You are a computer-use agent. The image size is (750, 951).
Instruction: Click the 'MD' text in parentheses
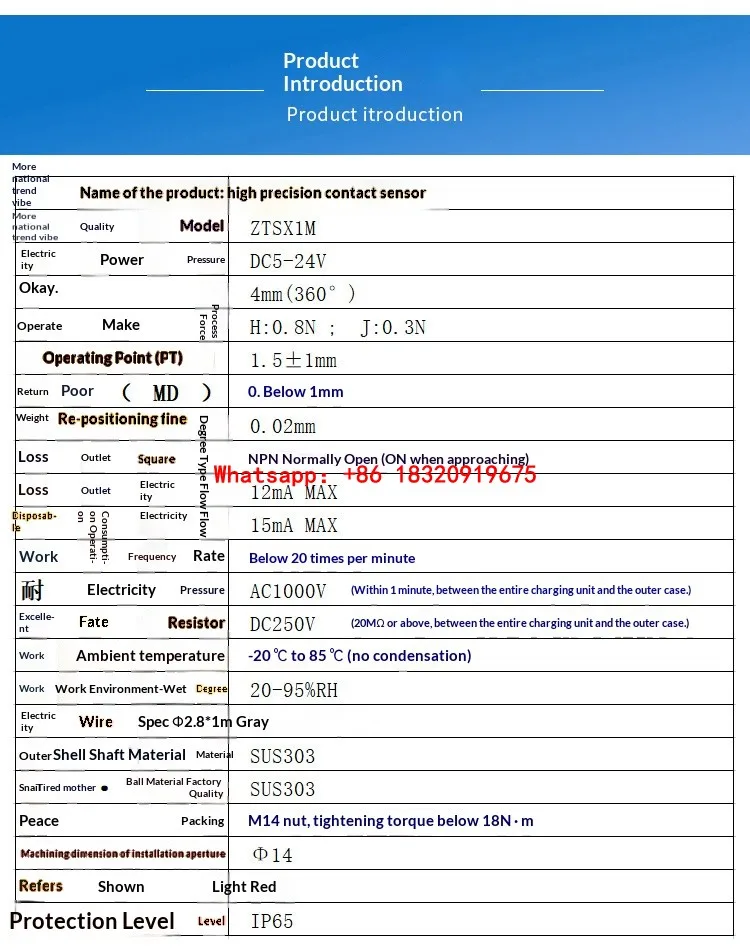[x=166, y=393]
